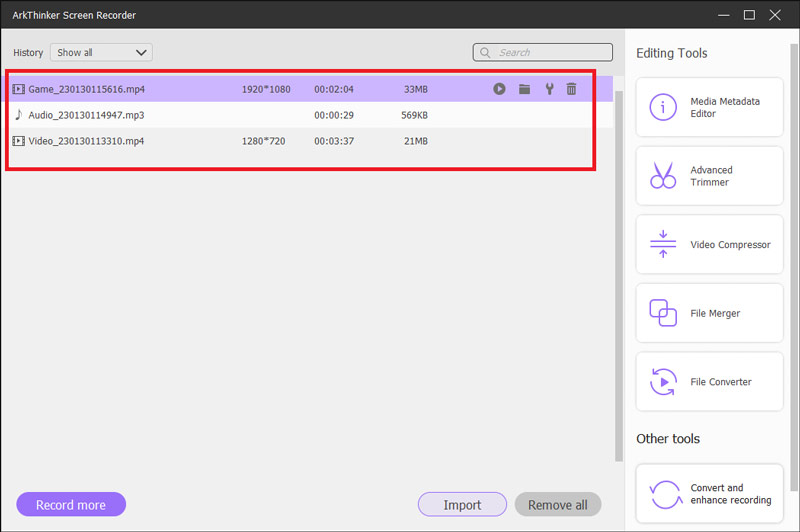The height and width of the screenshot is (532, 800).
Task: Open the File Converter label
Action: (x=720, y=382)
